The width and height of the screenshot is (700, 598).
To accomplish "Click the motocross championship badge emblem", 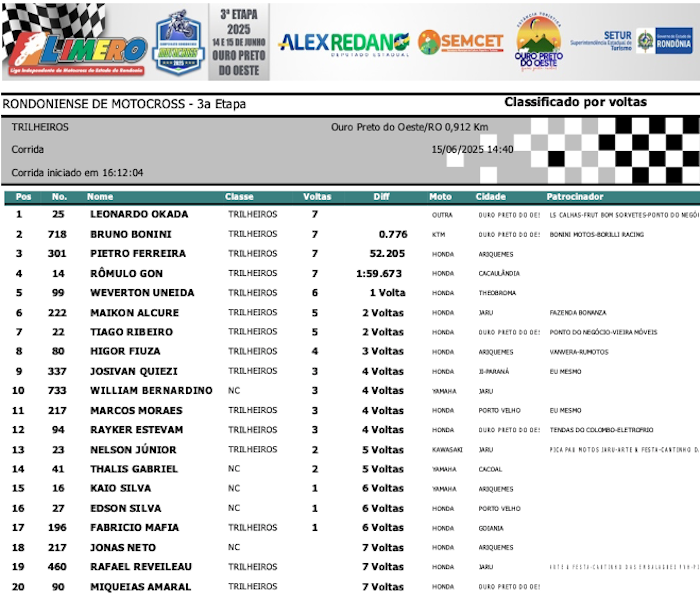I will pos(180,43).
